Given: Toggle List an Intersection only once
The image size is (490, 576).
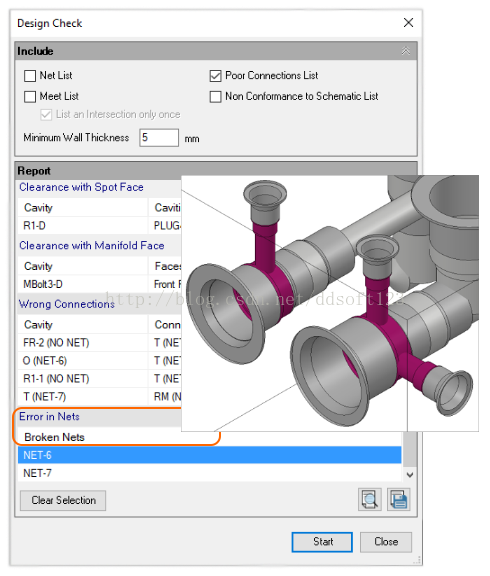Looking at the screenshot, I should [x=46, y=115].
